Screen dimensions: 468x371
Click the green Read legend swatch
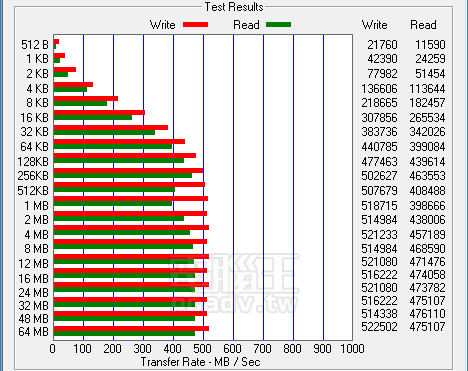tap(279, 25)
